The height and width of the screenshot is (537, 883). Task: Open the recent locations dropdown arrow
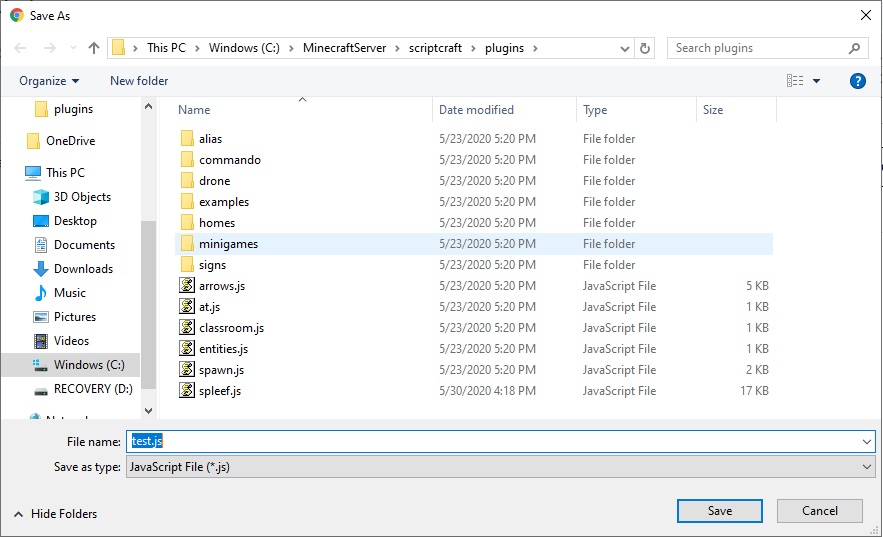[x=73, y=48]
